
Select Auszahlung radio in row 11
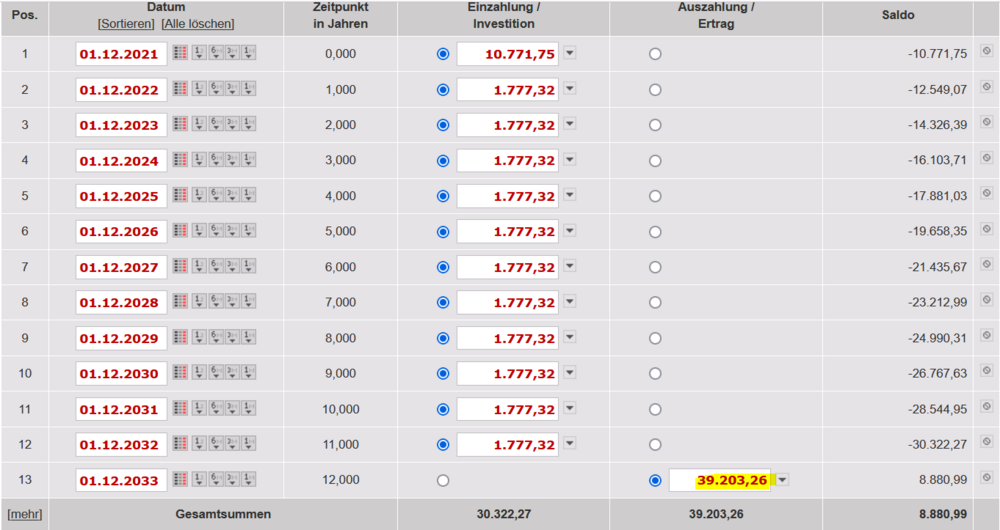tap(655, 409)
